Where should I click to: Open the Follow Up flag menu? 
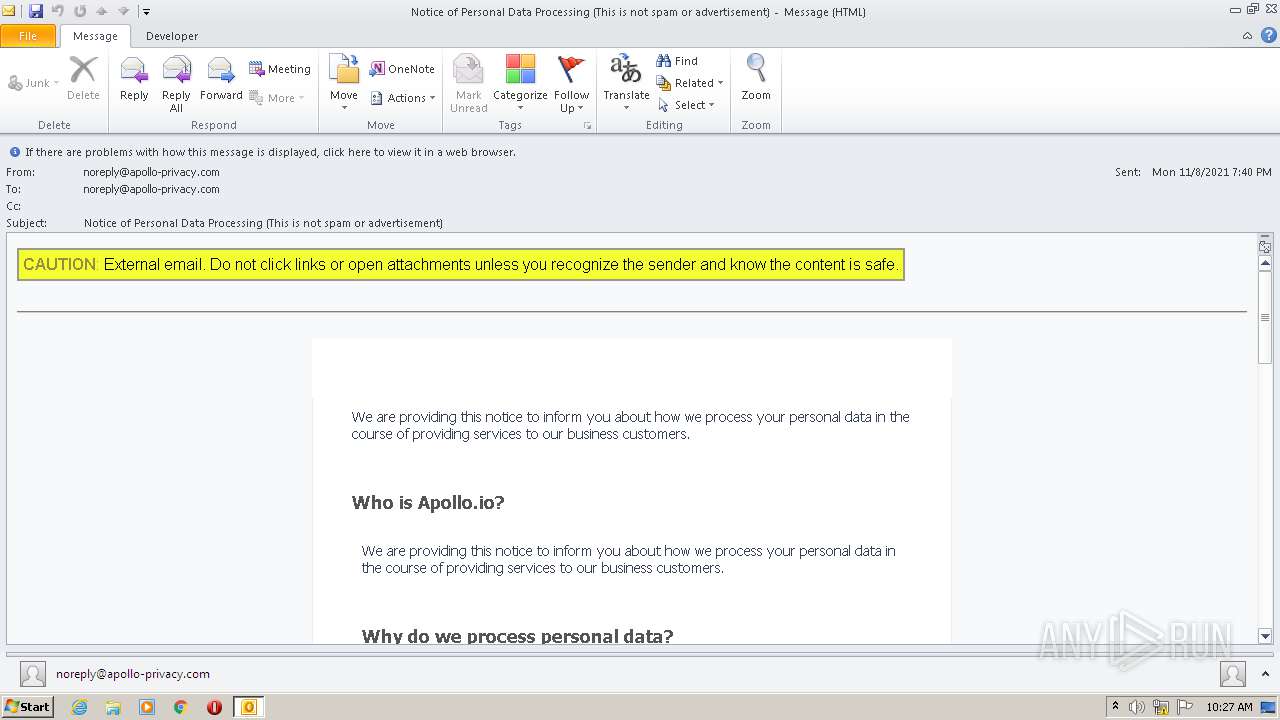tap(571, 83)
